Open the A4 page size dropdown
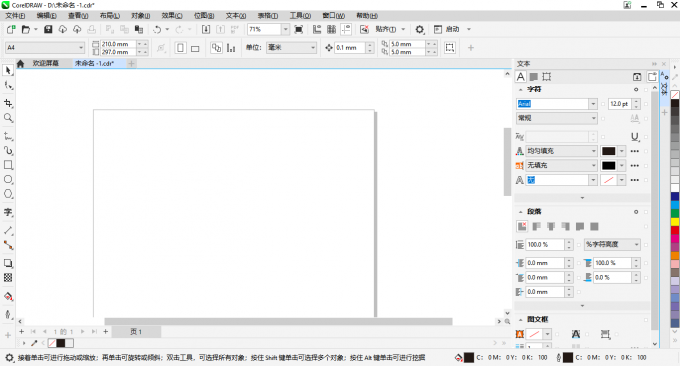 (81, 47)
